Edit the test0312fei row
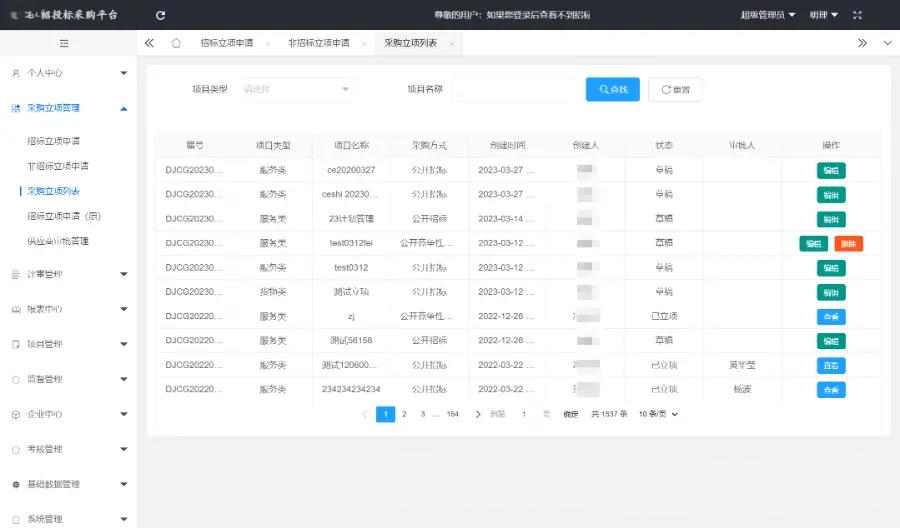This screenshot has height=528, width=900. [x=813, y=244]
